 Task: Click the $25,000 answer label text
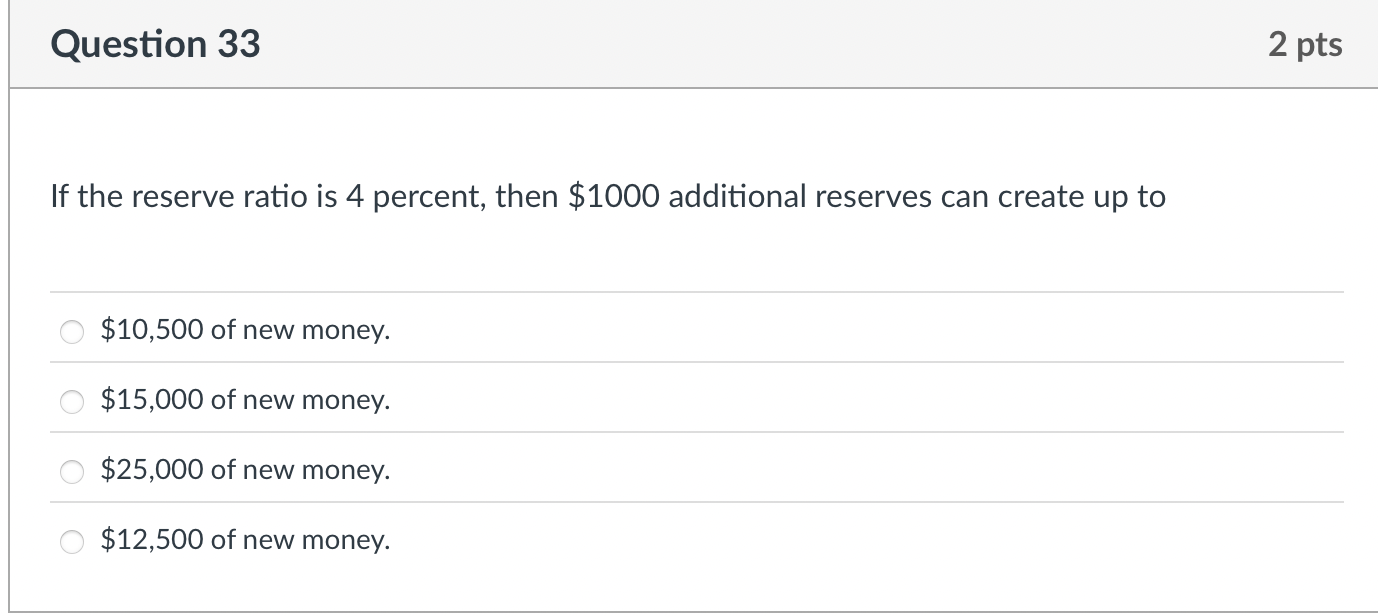(244, 469)
